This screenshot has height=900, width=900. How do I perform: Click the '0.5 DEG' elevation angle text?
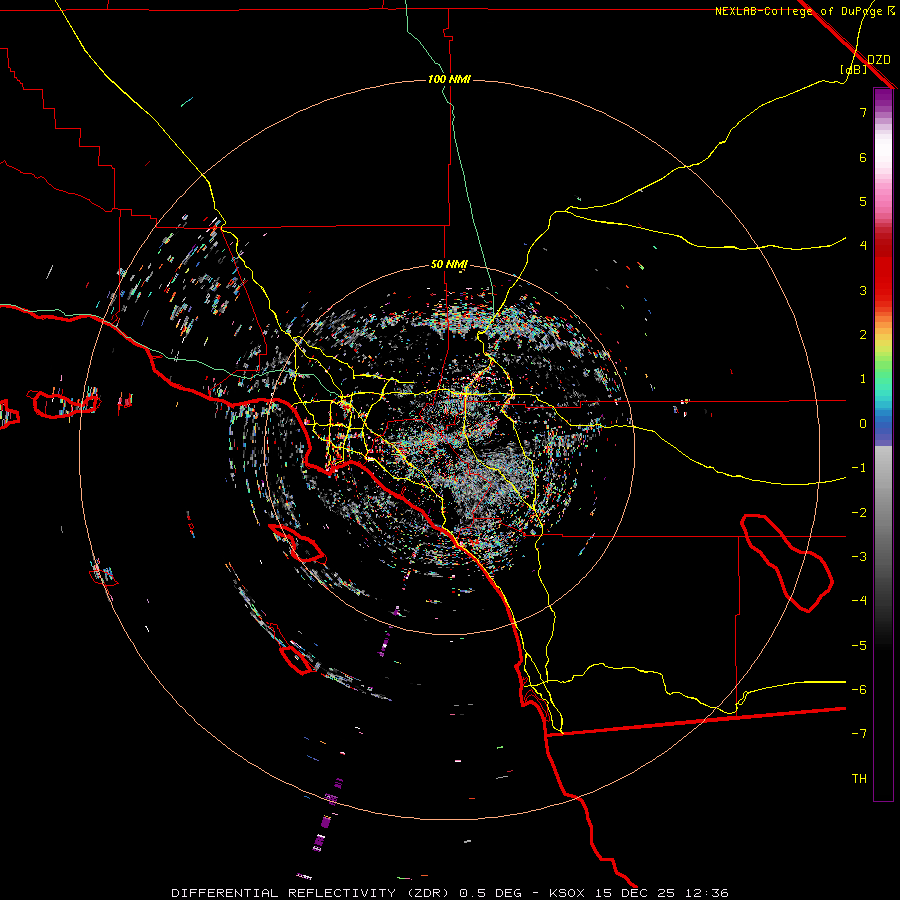[x=490, y=893]
